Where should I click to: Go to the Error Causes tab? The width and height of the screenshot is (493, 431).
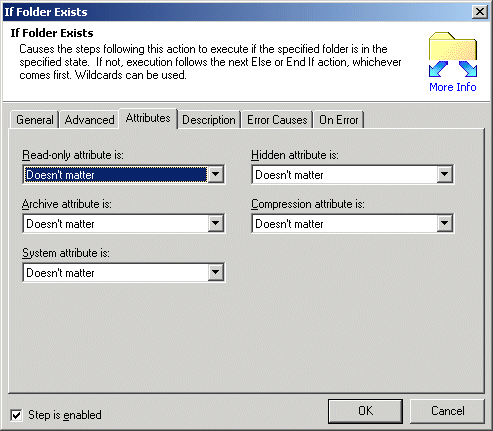(277, 120)
